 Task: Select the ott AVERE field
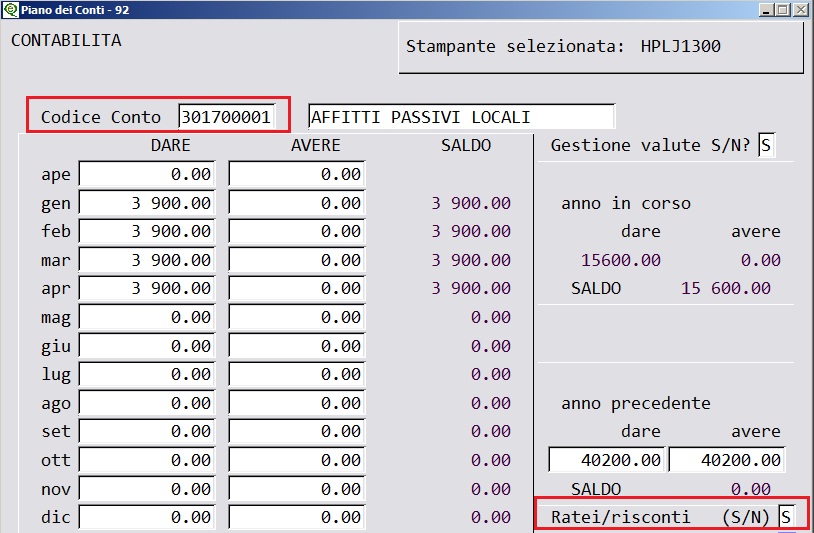point(297,460)
